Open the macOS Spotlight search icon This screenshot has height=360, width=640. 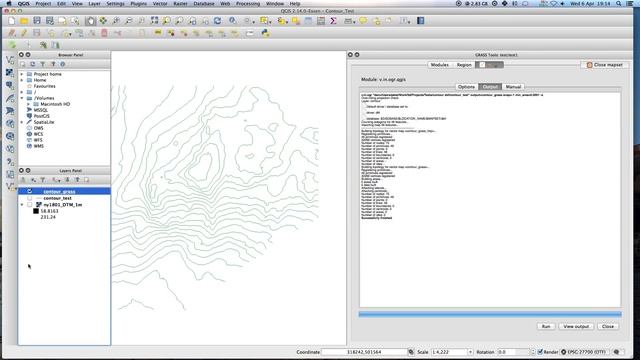[619, 3]
